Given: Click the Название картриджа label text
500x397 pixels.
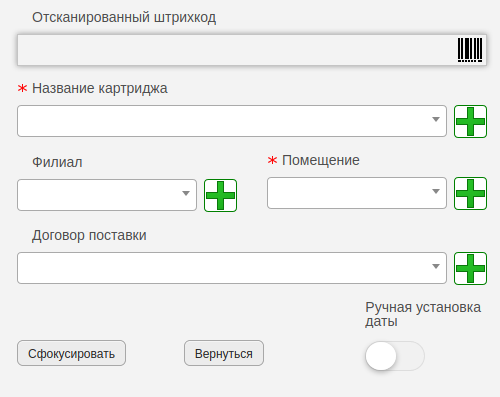Looking at the screenshot, I should coord(100,88).
